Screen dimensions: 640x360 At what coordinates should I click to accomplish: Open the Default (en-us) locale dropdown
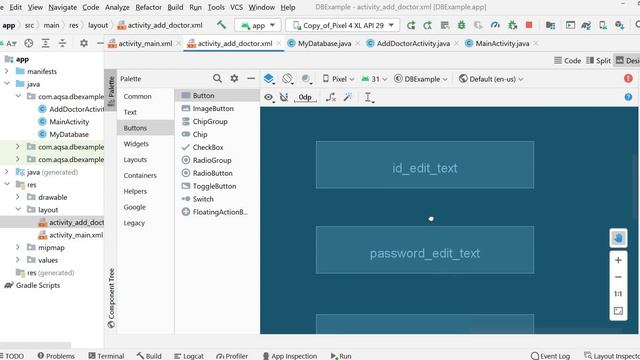[x=491, y=79]
